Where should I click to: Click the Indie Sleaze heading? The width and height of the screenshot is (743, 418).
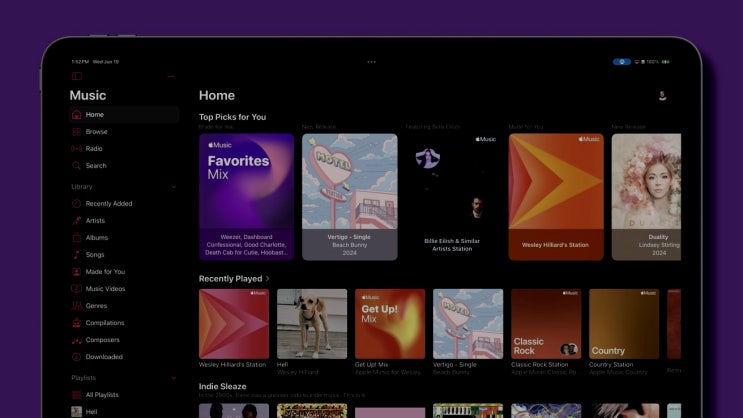(x=222, y=386)
